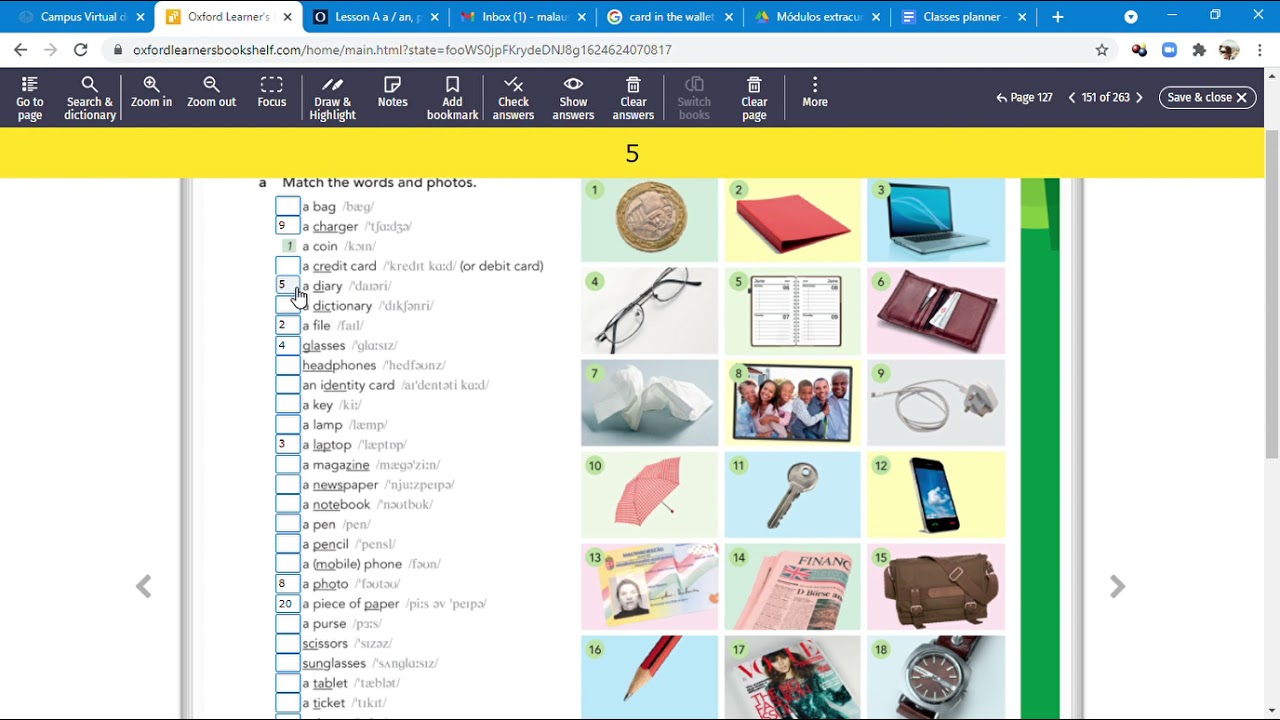Open the Chrome extensions puzzle icon

click(1199, 50)
